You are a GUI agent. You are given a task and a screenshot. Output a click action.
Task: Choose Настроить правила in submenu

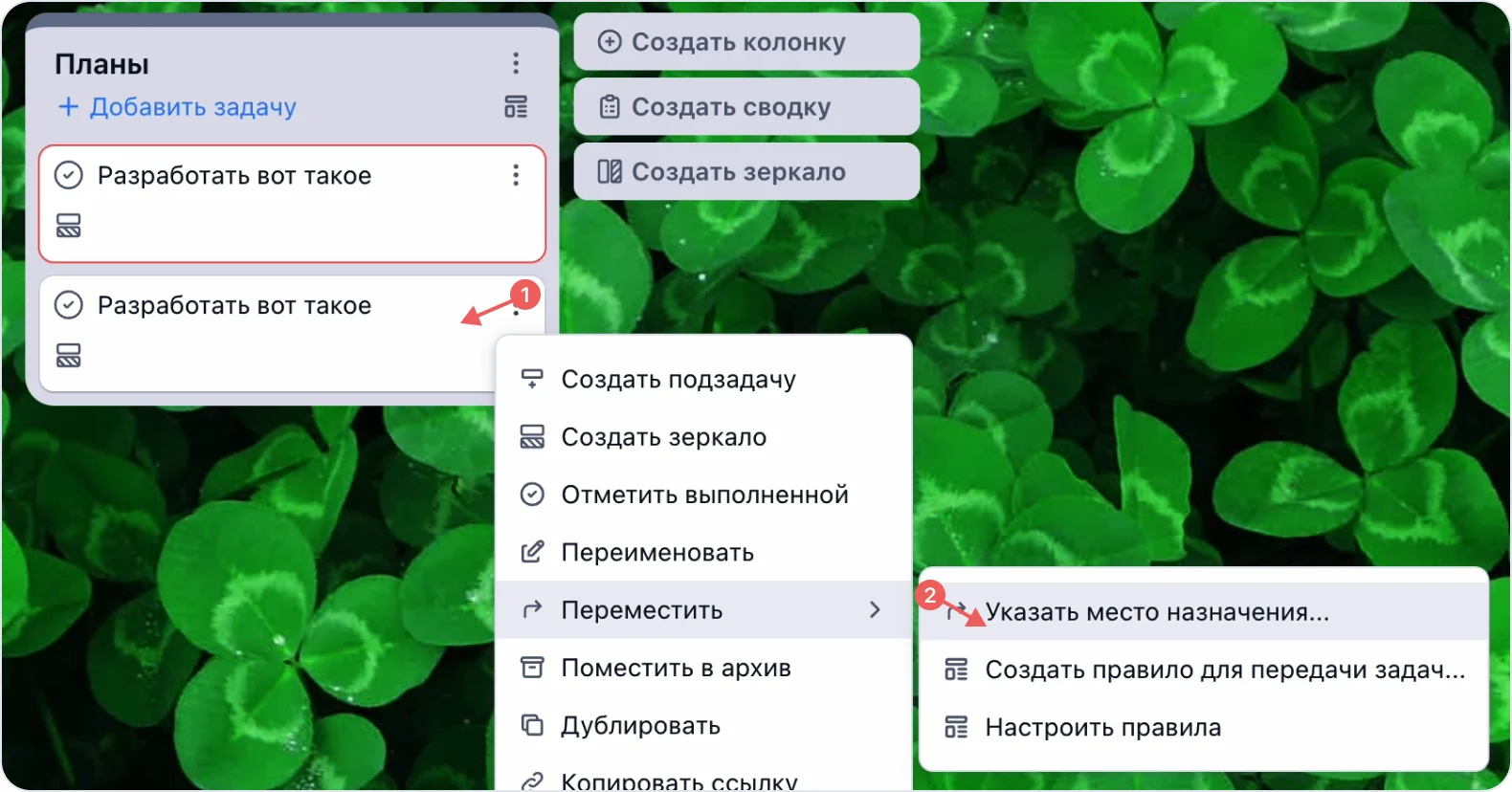(x=1204, y=727)
